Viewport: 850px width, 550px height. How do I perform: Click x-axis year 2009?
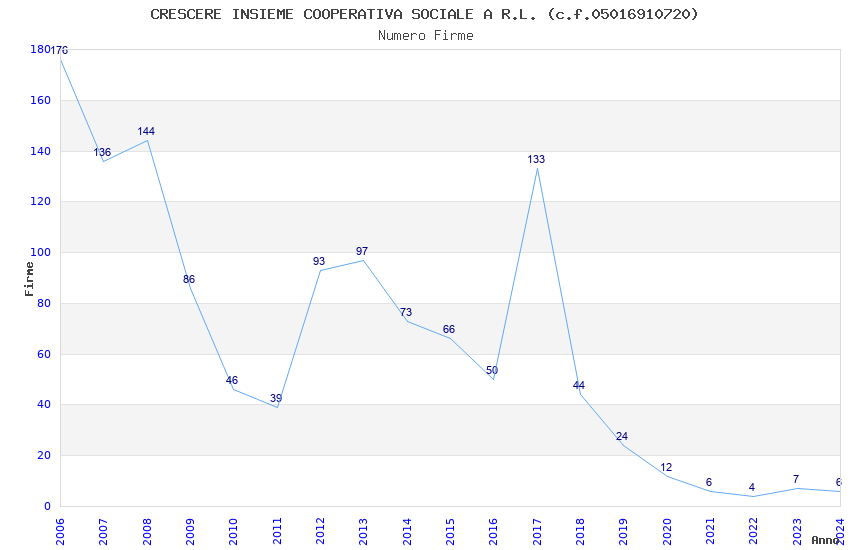click(190, 532)
